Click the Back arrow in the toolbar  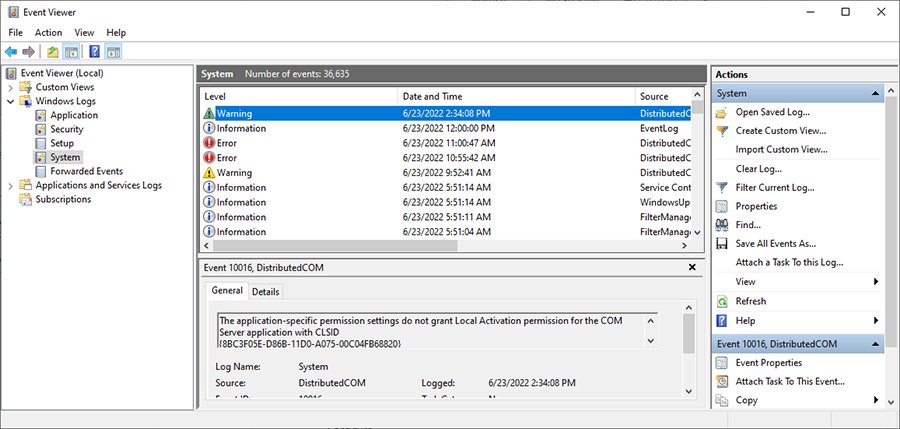pyautogui.click(x=11, y=52)
